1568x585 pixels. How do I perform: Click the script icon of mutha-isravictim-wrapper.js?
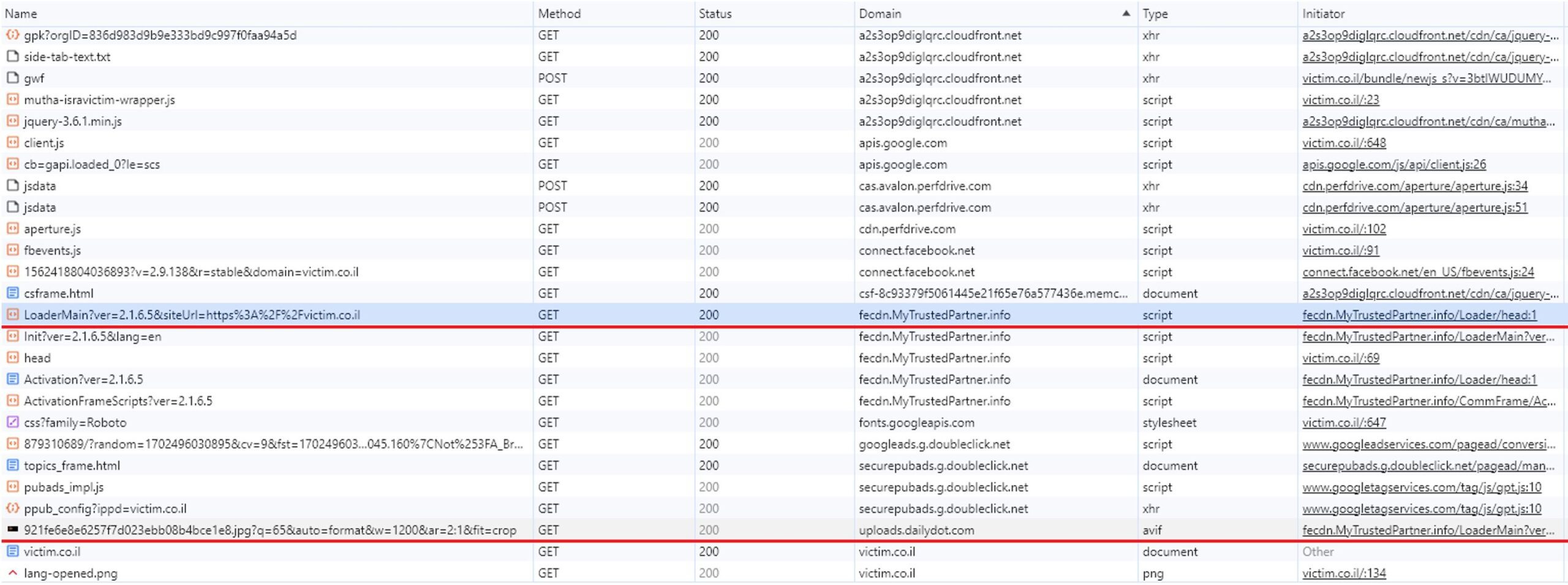coord(12,99)
